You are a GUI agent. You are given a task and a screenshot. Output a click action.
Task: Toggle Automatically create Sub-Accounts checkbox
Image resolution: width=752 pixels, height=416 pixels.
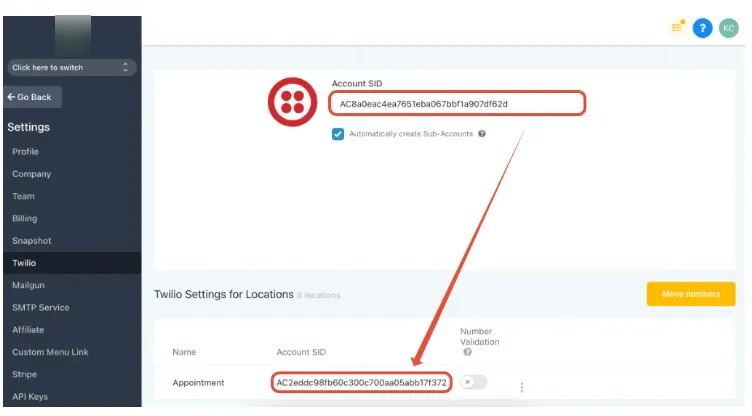(x=338, y=134)
